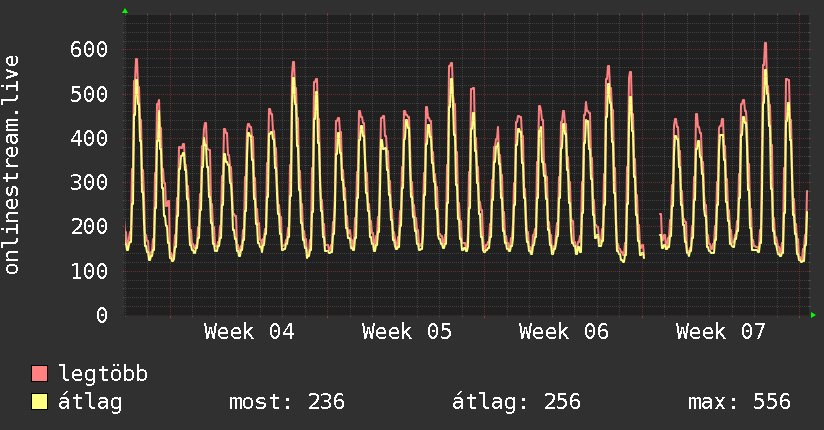Screen dimensions: 824x430
Task: Click the 'max: 556' statistic
Action: point(739,403)
